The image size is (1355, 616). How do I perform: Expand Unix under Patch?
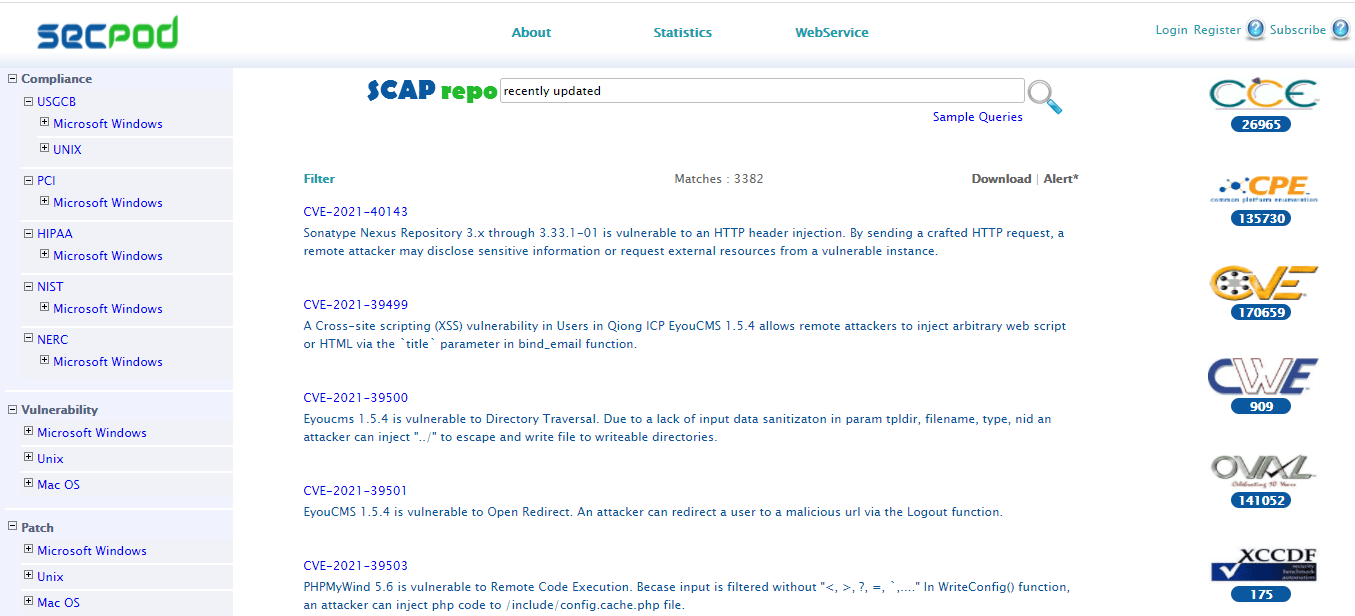point(28,575)
